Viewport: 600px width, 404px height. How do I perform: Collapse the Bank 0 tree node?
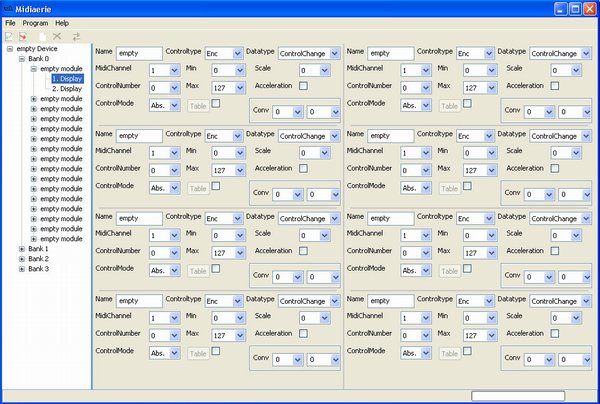pos(21,59)
